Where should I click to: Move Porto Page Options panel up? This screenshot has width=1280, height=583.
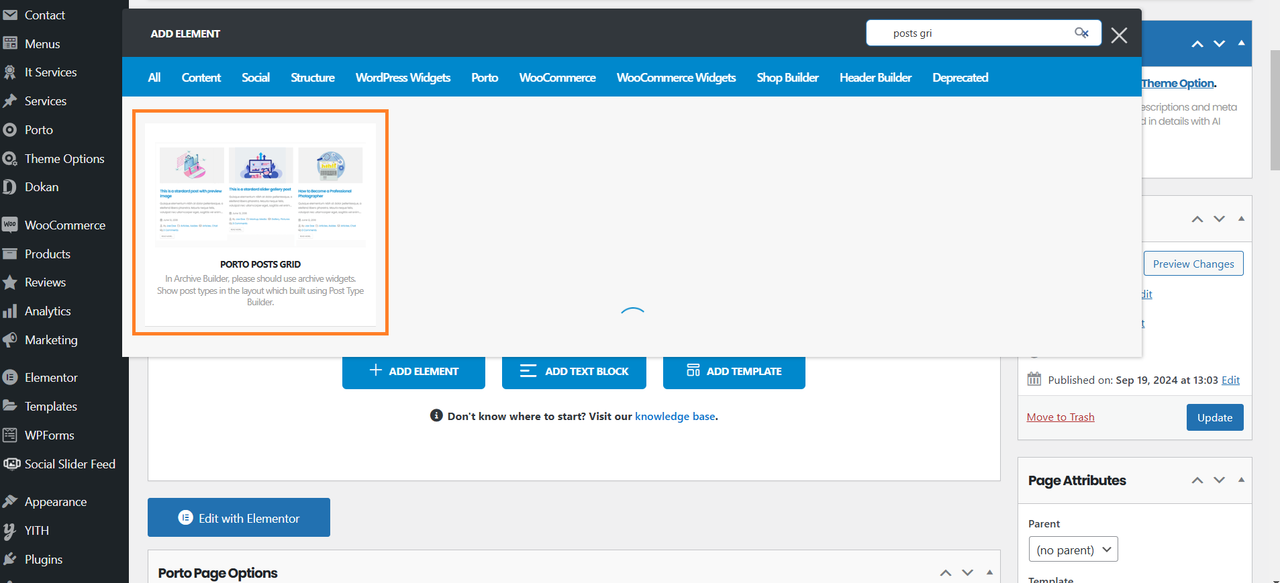pyautogui.click(x=946, y=573)
